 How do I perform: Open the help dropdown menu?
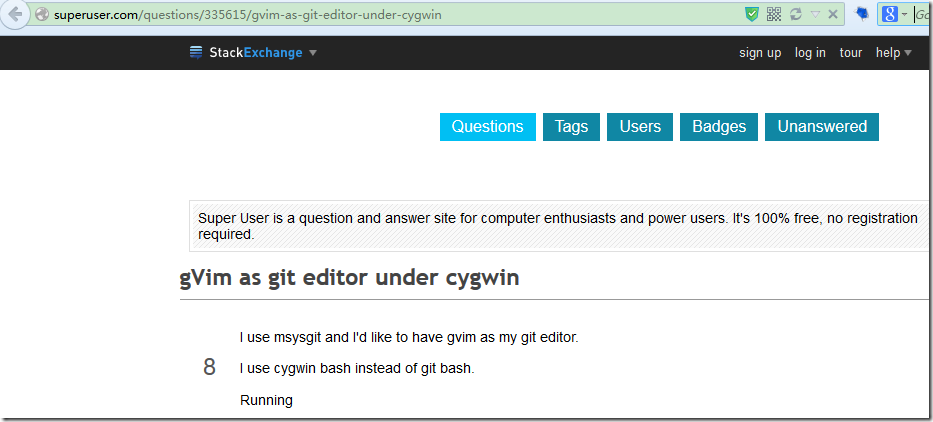pyautogui.click(x=894, y=53)
